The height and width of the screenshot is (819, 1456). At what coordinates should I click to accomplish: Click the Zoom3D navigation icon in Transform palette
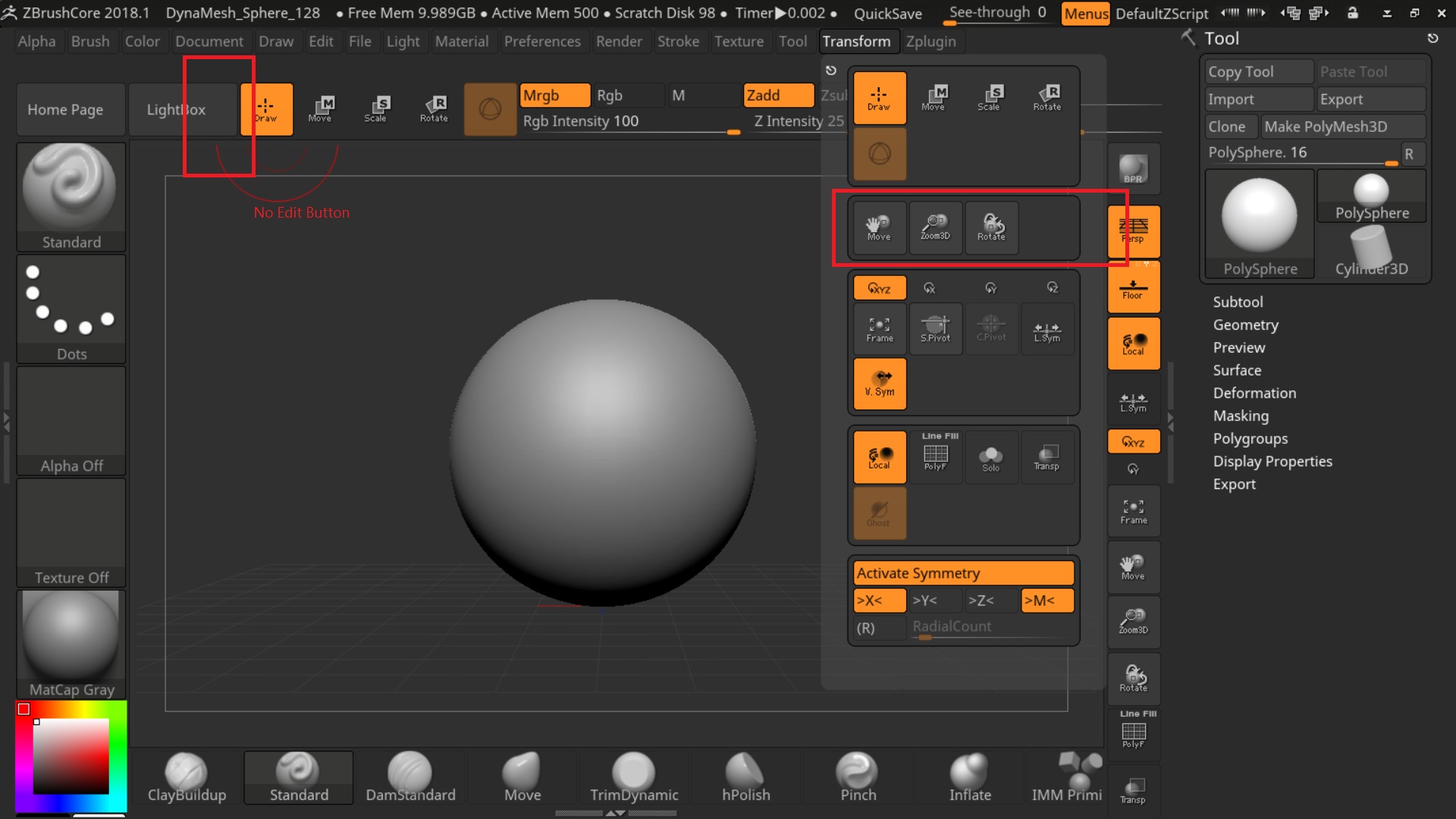coord(936,227)
